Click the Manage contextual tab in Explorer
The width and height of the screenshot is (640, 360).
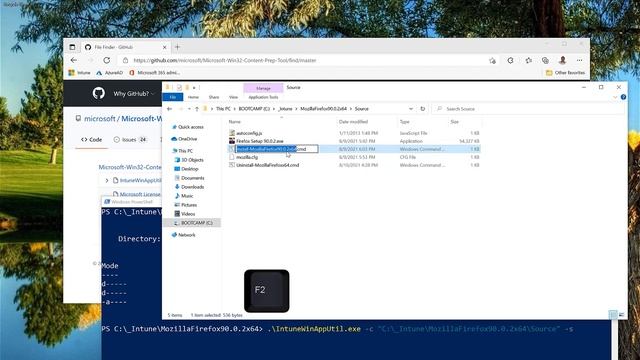[263, 88]
